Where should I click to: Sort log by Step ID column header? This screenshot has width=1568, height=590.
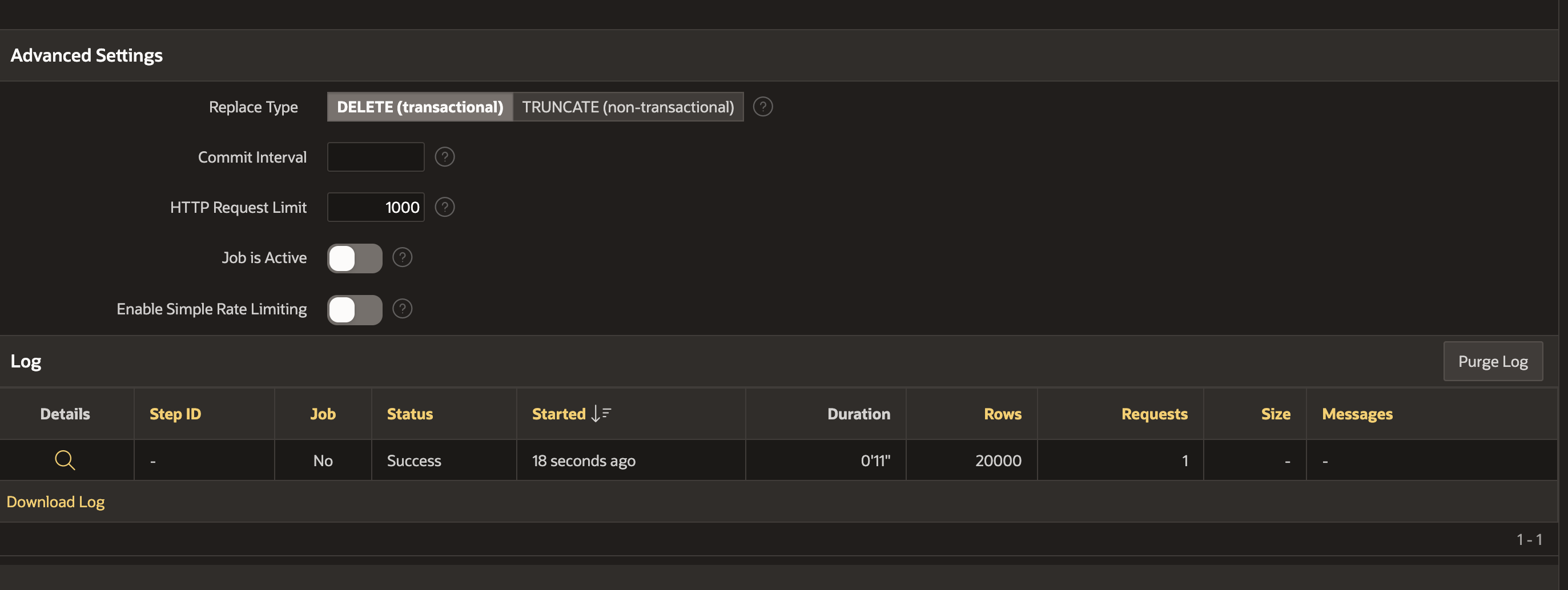point(175,414)
